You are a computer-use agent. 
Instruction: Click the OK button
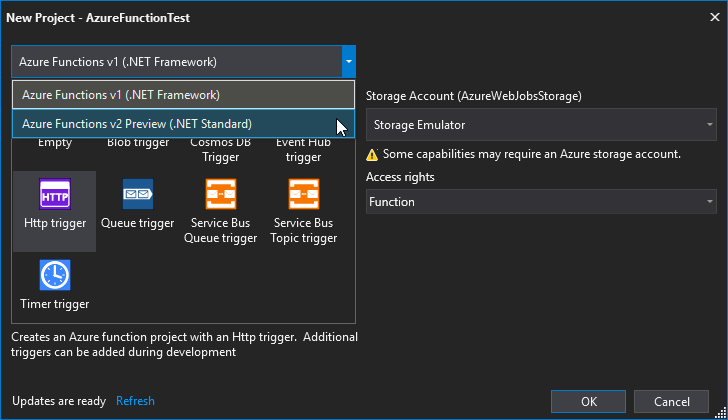tap(589, 401)
